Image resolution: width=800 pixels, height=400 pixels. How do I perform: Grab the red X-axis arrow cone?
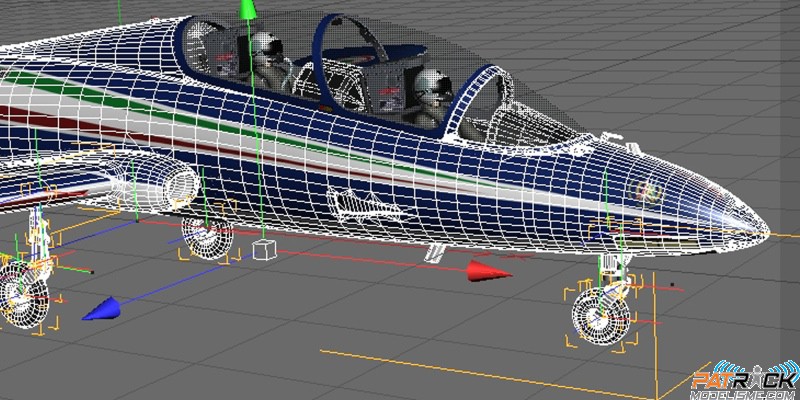(x=489, y=270)
